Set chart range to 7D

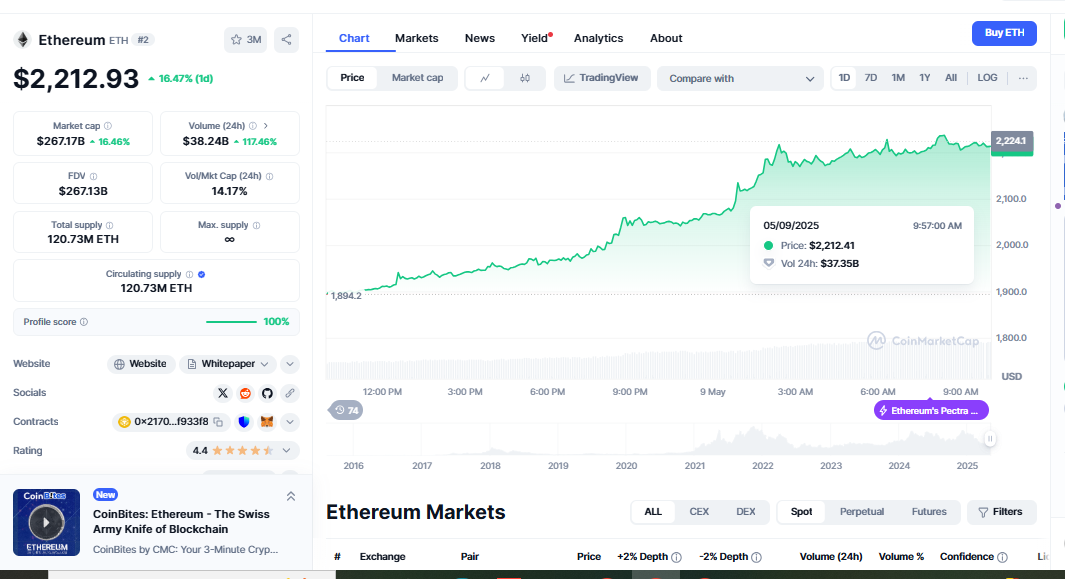[x=871, y=78]
